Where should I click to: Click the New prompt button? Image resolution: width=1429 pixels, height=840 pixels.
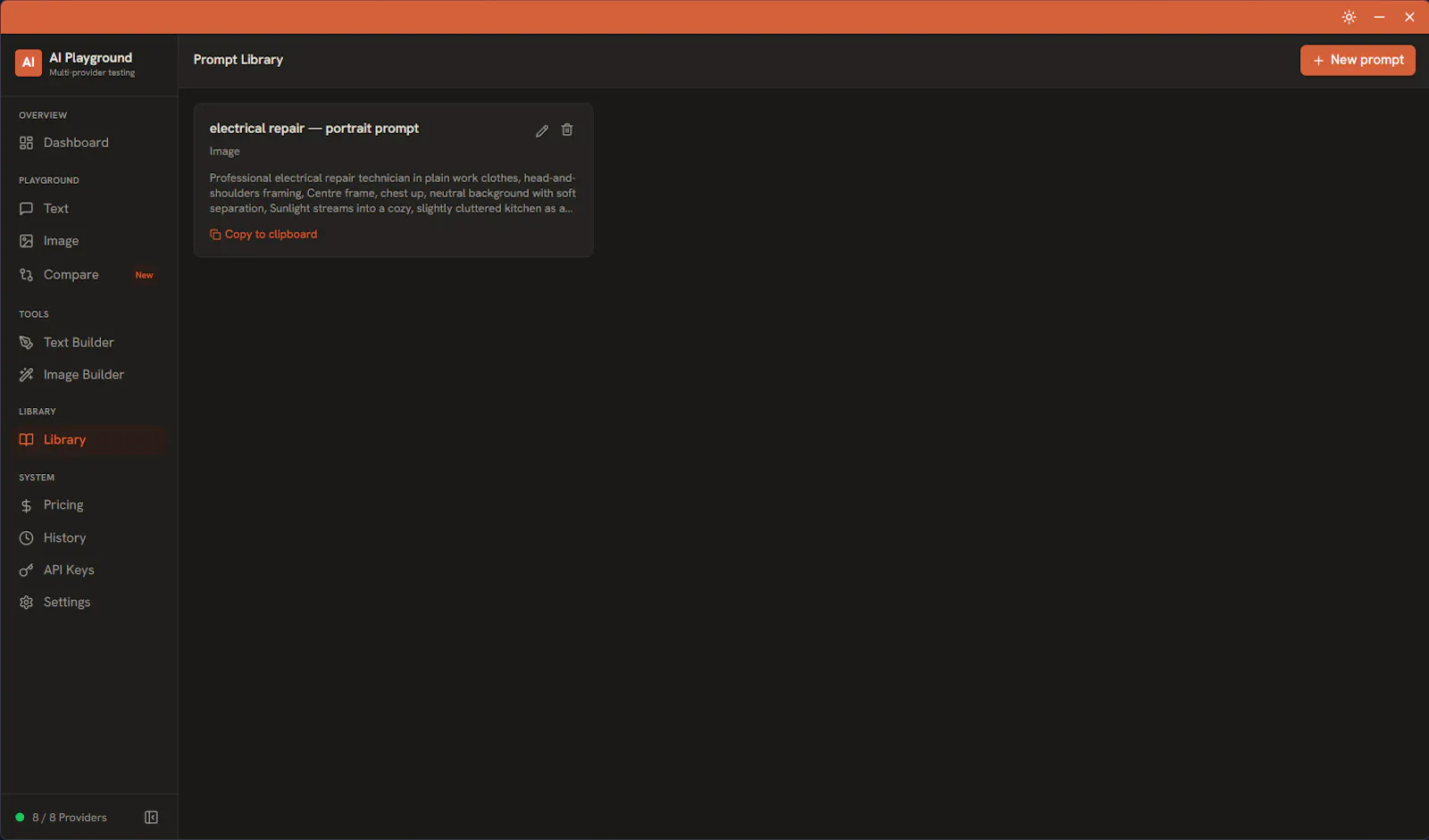1358,60
